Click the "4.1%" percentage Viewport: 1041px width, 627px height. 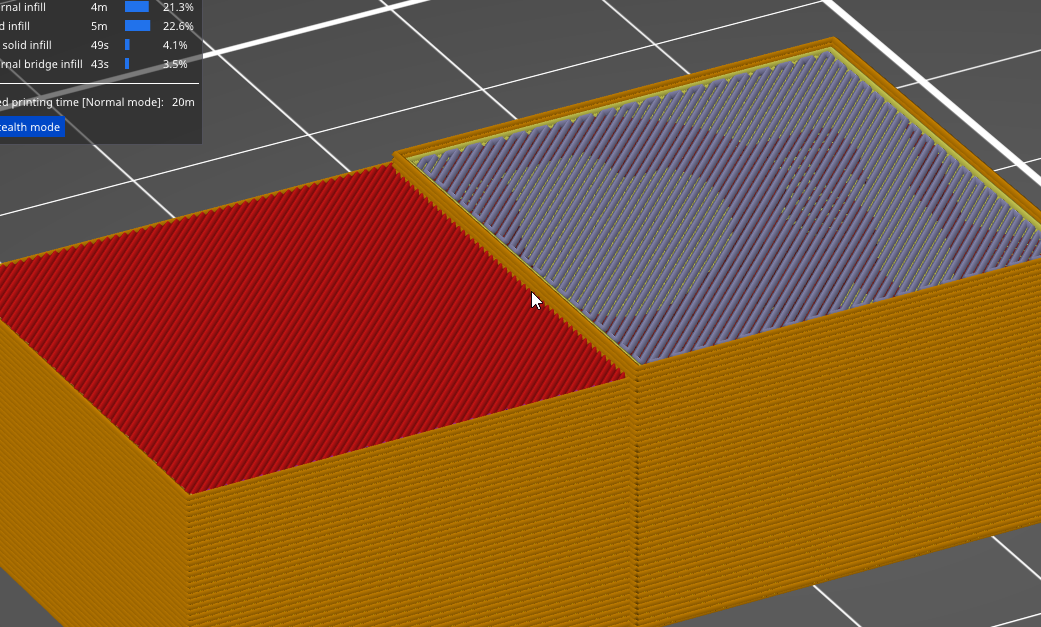coord(175,45)
